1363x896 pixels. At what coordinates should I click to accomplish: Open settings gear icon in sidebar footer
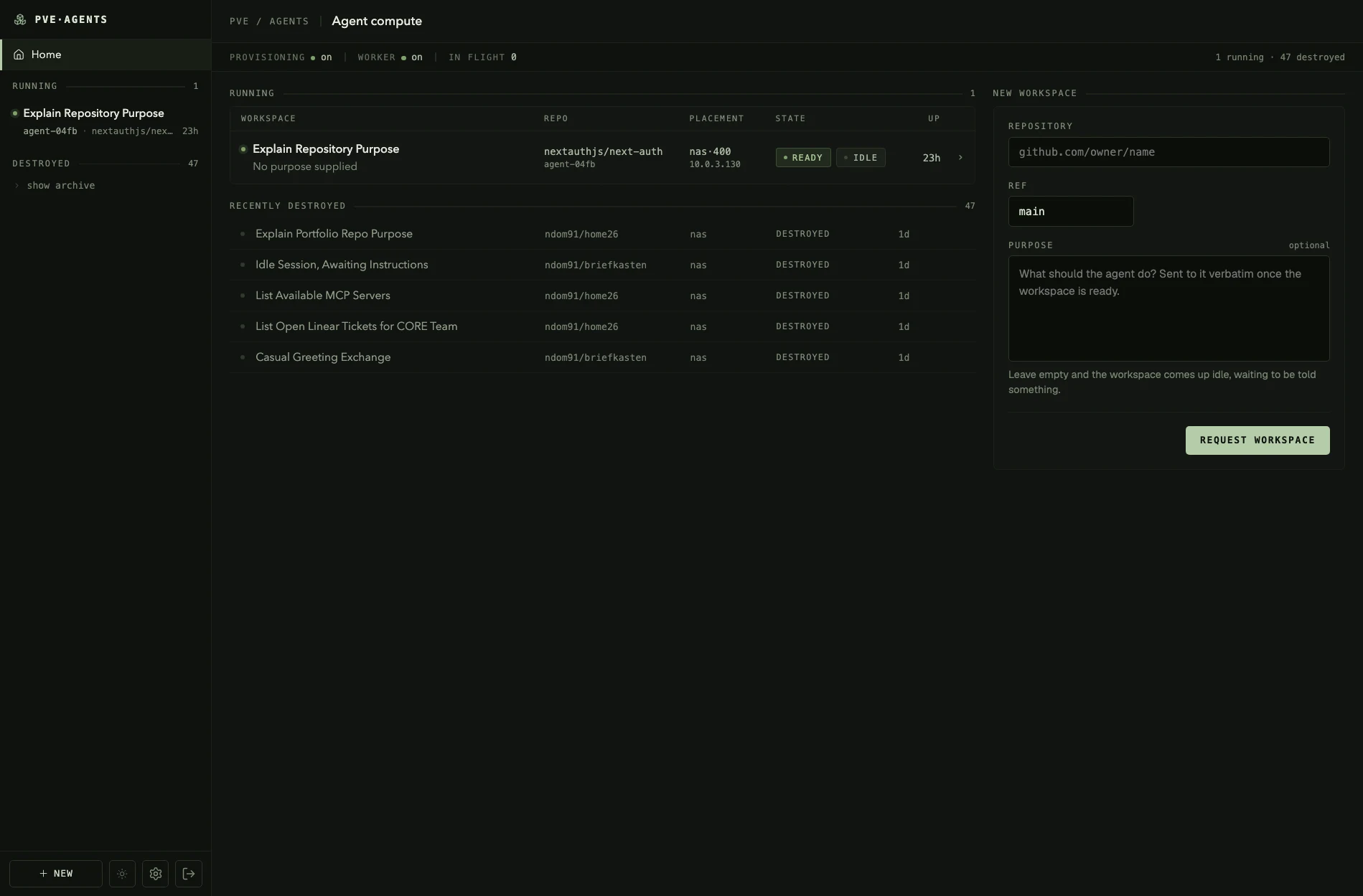click(x=155, y=874)
